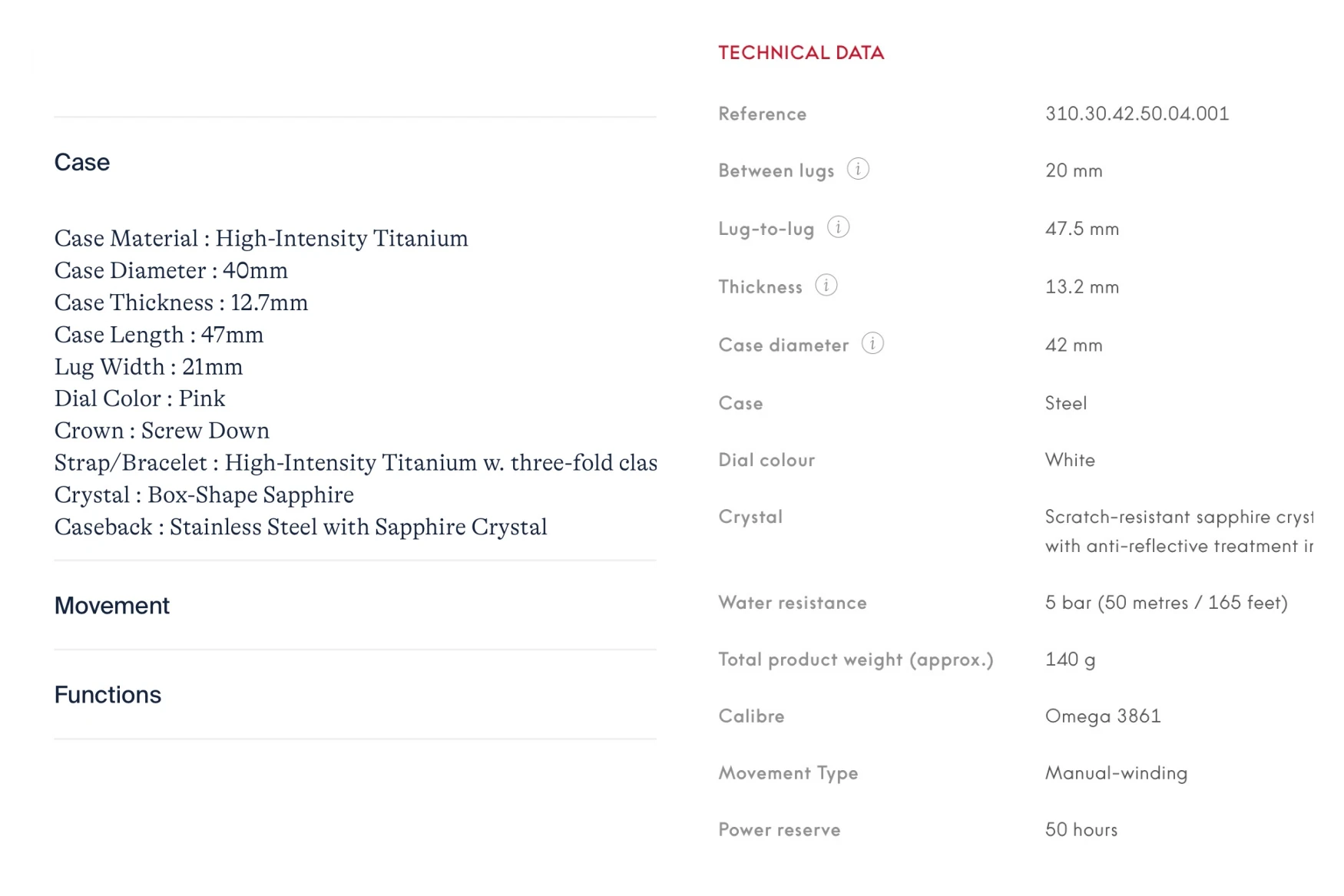Image resolution: width=1344 pixels, height=896 pixels.
Task: Click the 140 g total weight value
Action: [1070, 660]
